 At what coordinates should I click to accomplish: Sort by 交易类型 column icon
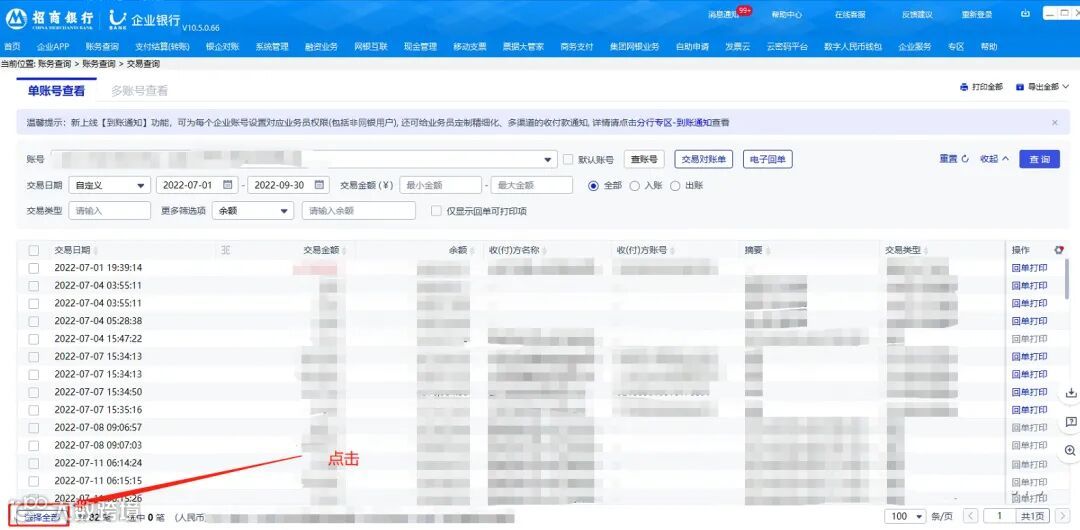point(926,250)
